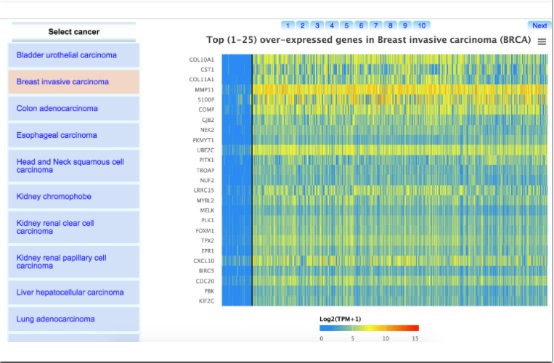
Task: Choose Colon adenocarcinoma from cancer list
Action: 74,109
